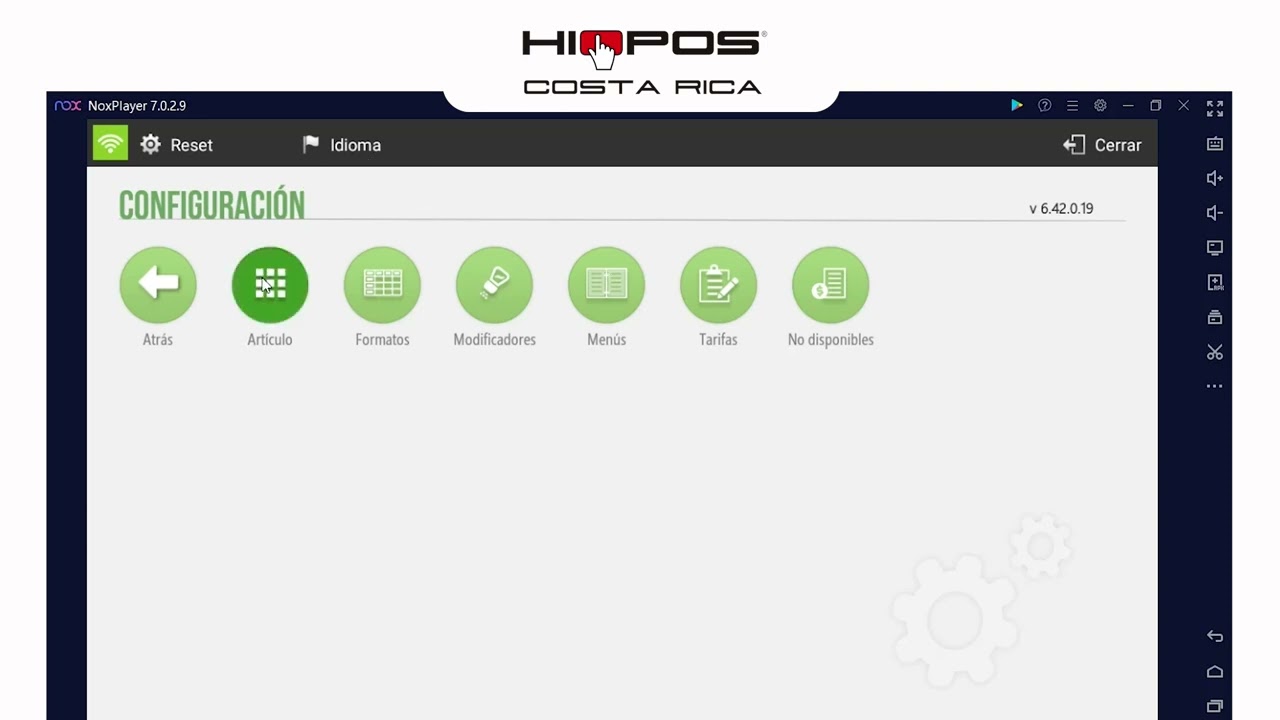Click NoxPlayer install APK icon
This screenshot has height=720, width=1280.
[x=1215, y=283]
